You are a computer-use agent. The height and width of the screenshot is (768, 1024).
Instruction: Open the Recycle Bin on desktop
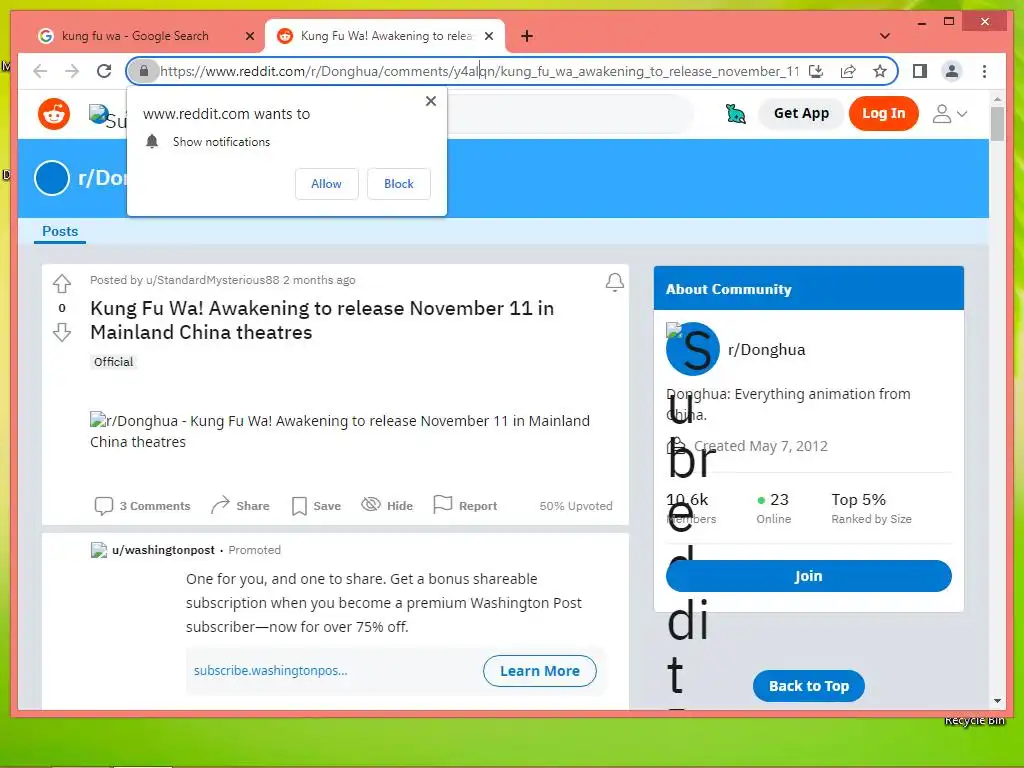coord(974,720)
